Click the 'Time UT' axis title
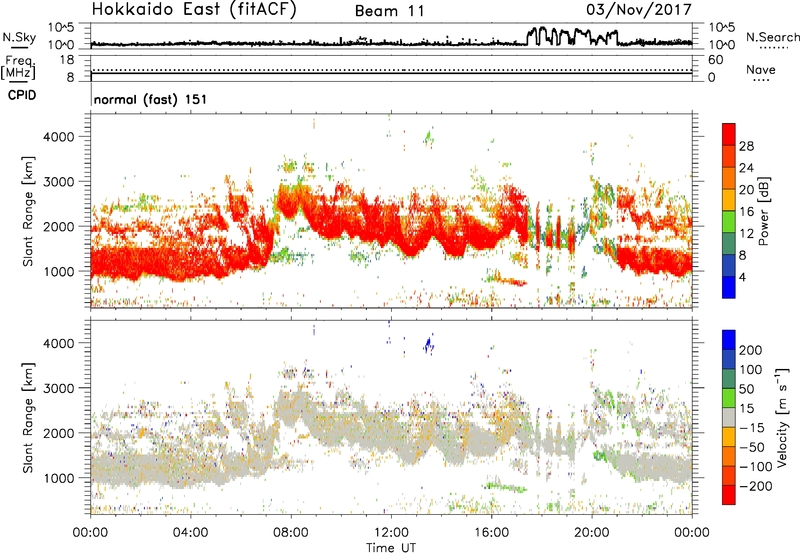Viewport: 800px width, 554px height. (x=391, y=547)
